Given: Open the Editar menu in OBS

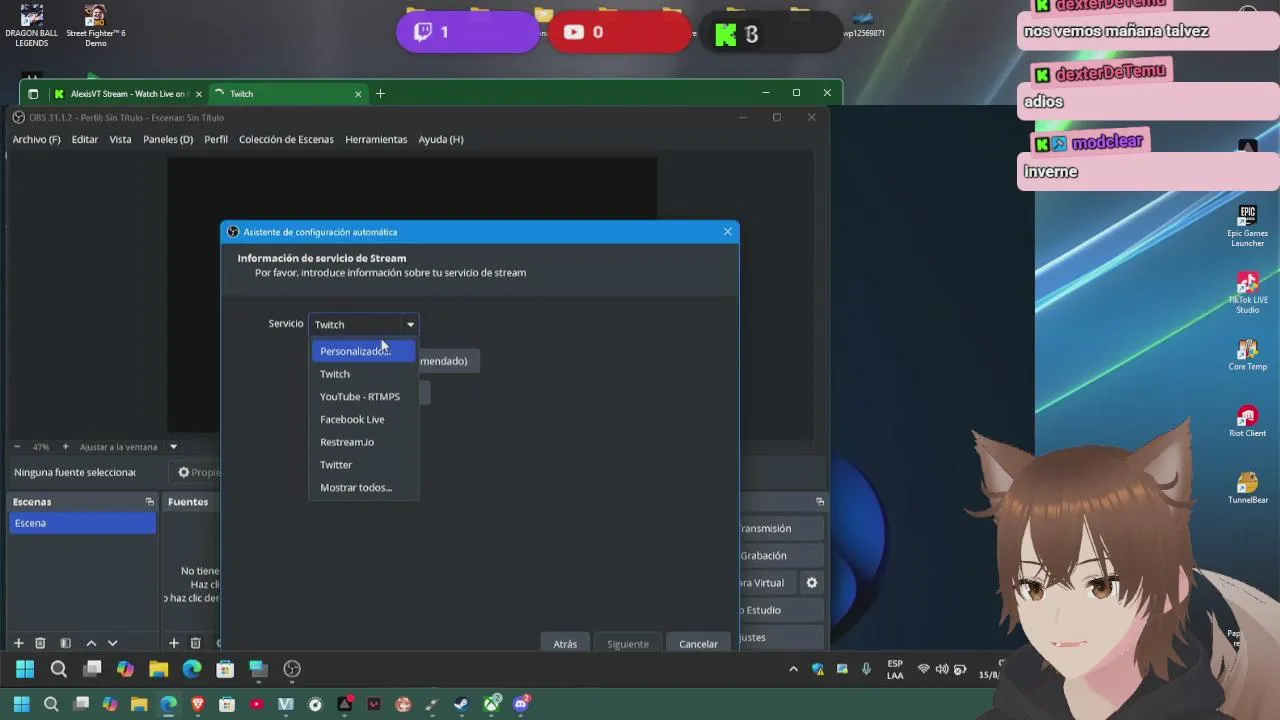Looking at the screenshot, I should [x=85, y=139].
